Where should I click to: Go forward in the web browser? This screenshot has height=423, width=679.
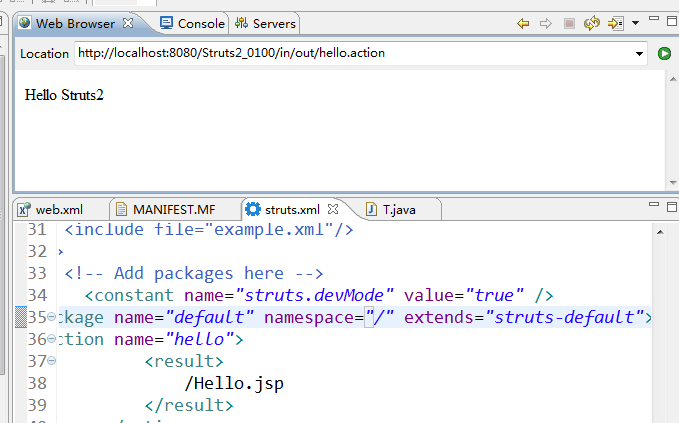coord(546,23)
